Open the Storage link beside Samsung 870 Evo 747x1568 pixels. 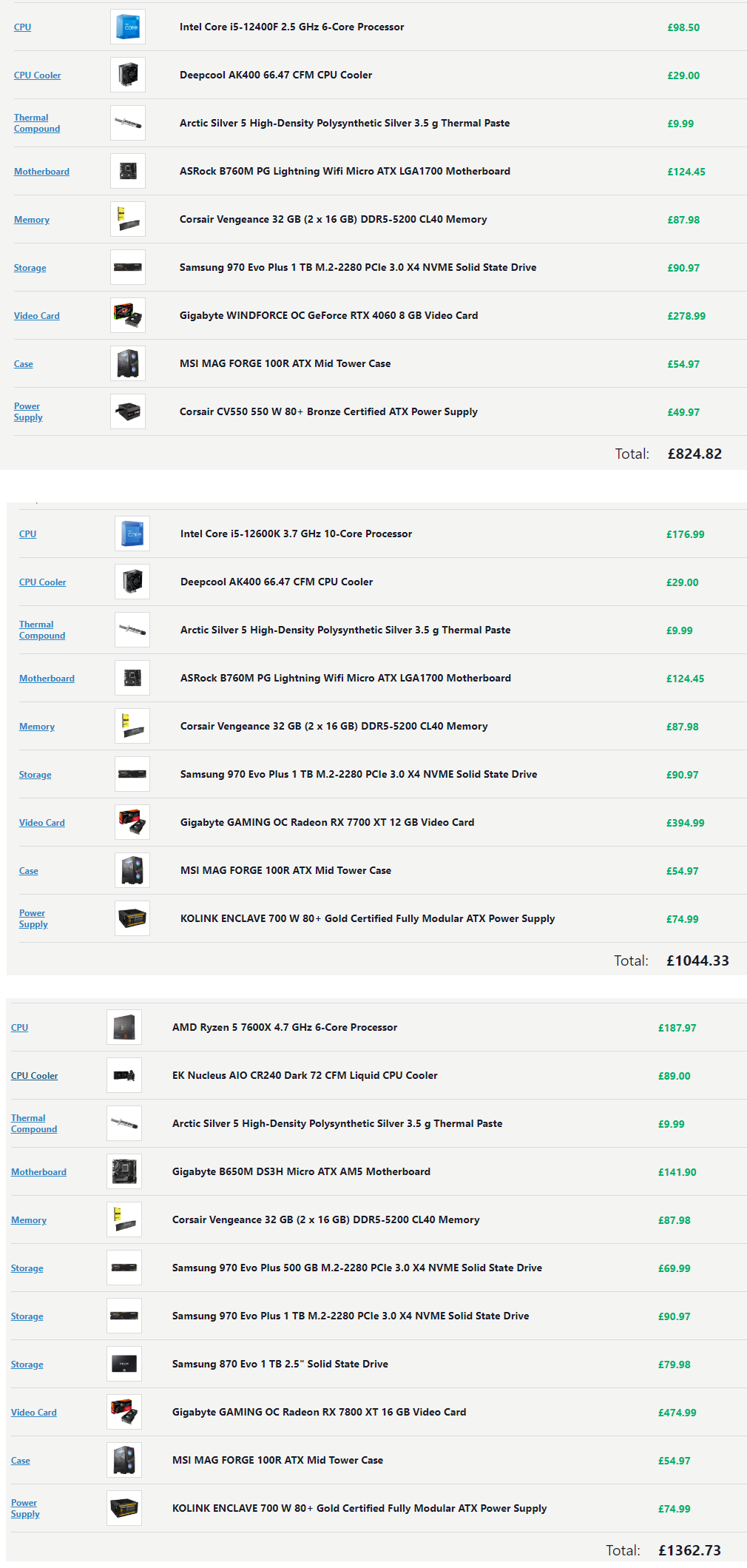27,1365
